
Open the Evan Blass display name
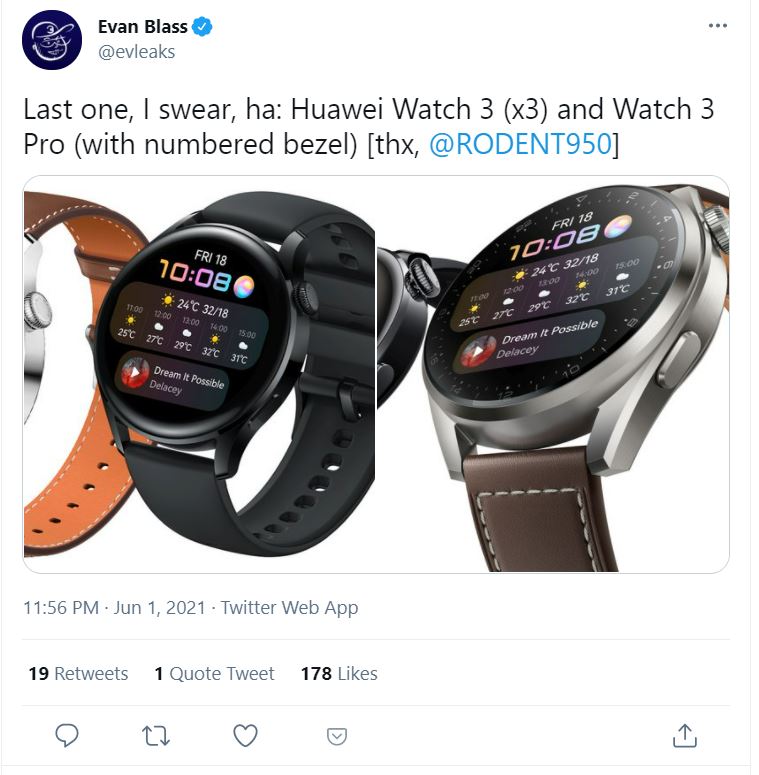tap(143, 26)
